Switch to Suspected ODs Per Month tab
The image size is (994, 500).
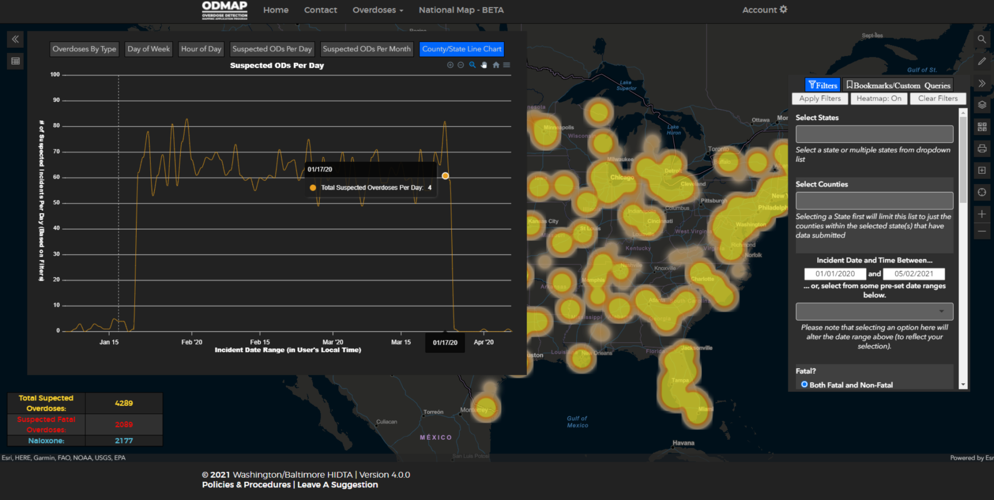coord(366,49)
